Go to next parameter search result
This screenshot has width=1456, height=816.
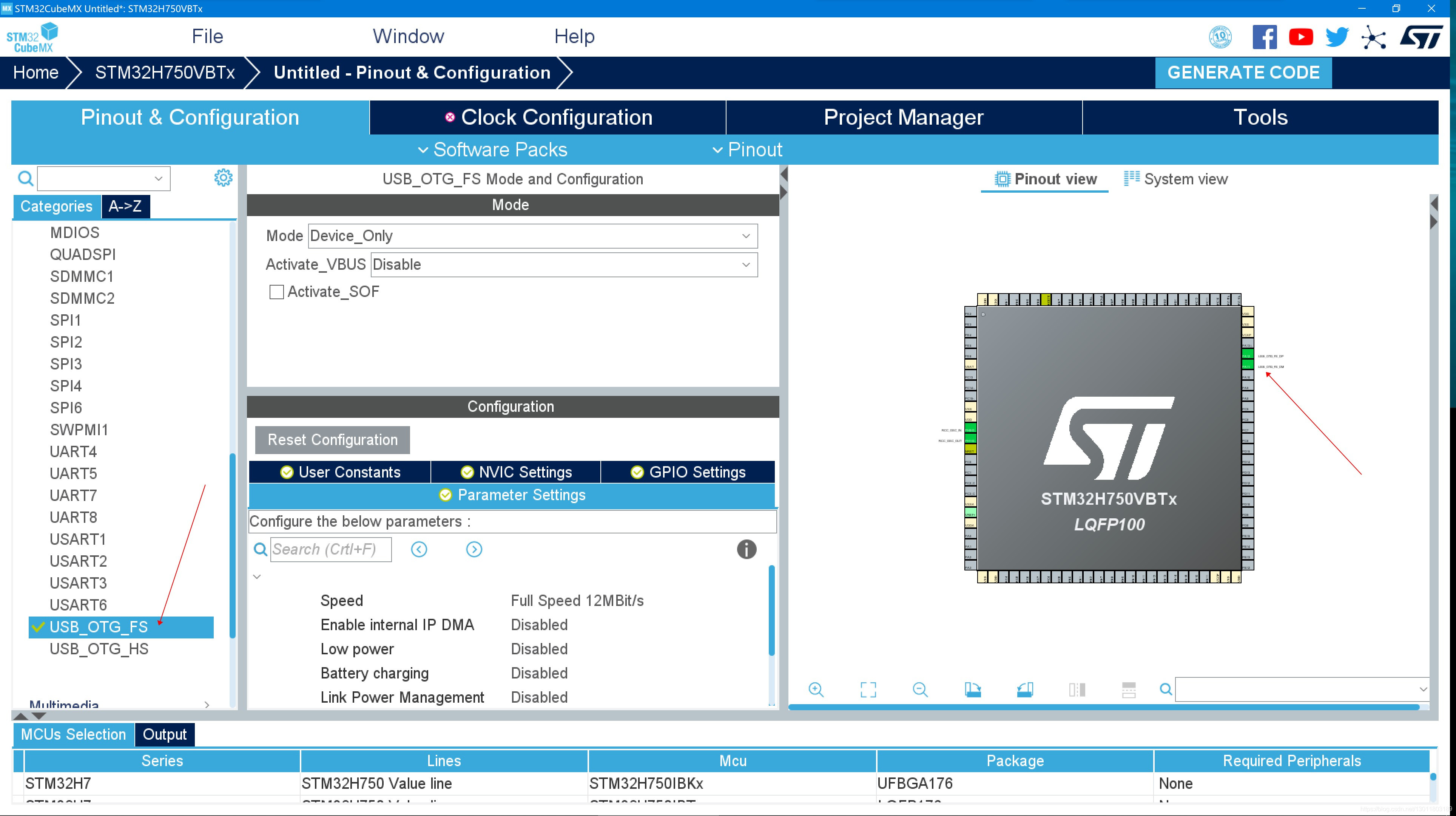pyautogui.click(x=474, y=549)
